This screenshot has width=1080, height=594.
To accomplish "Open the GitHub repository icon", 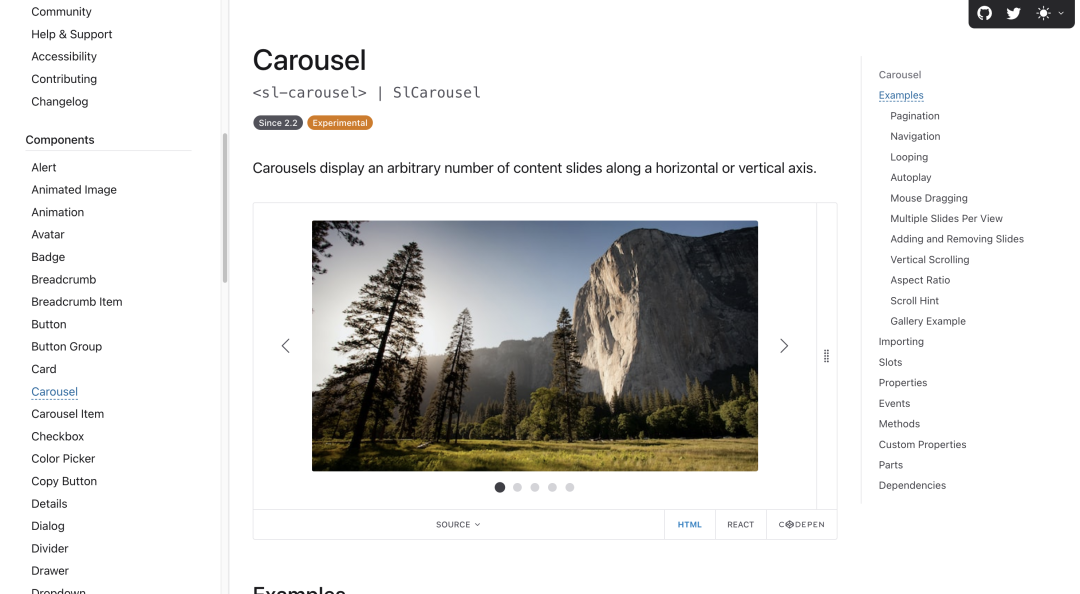I will coord(984,13).
